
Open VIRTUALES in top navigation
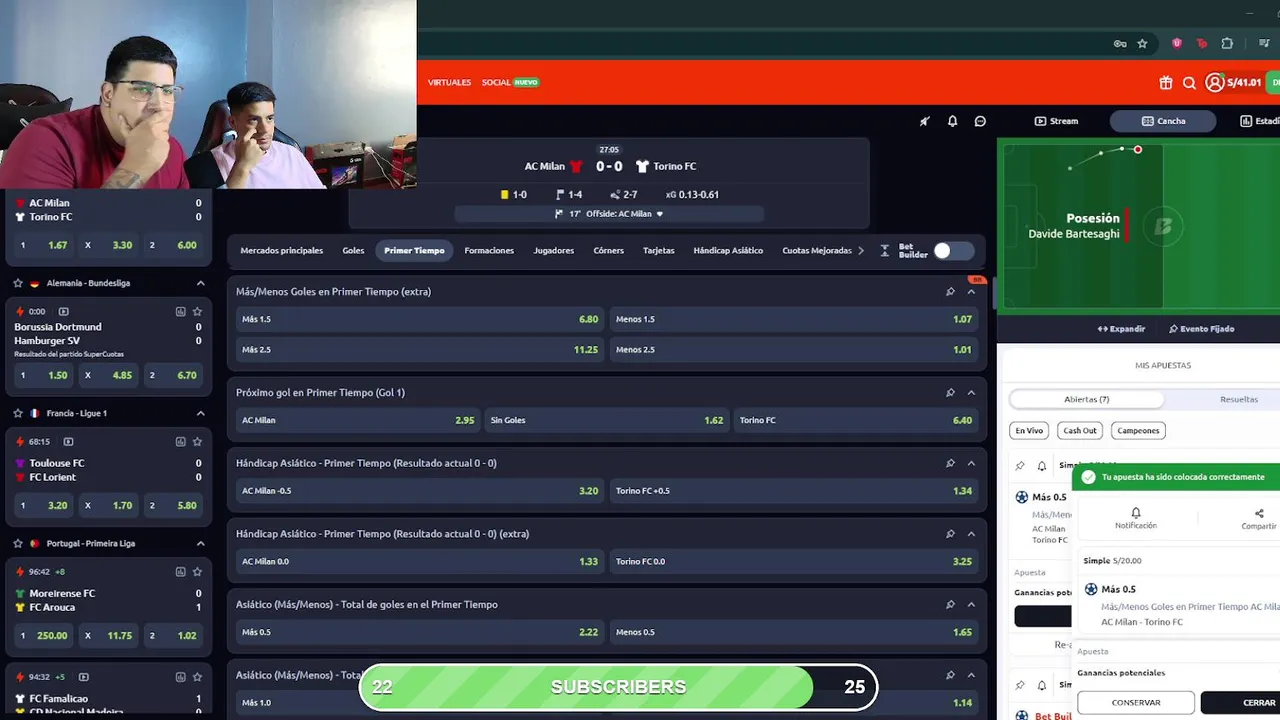point(449,82)
